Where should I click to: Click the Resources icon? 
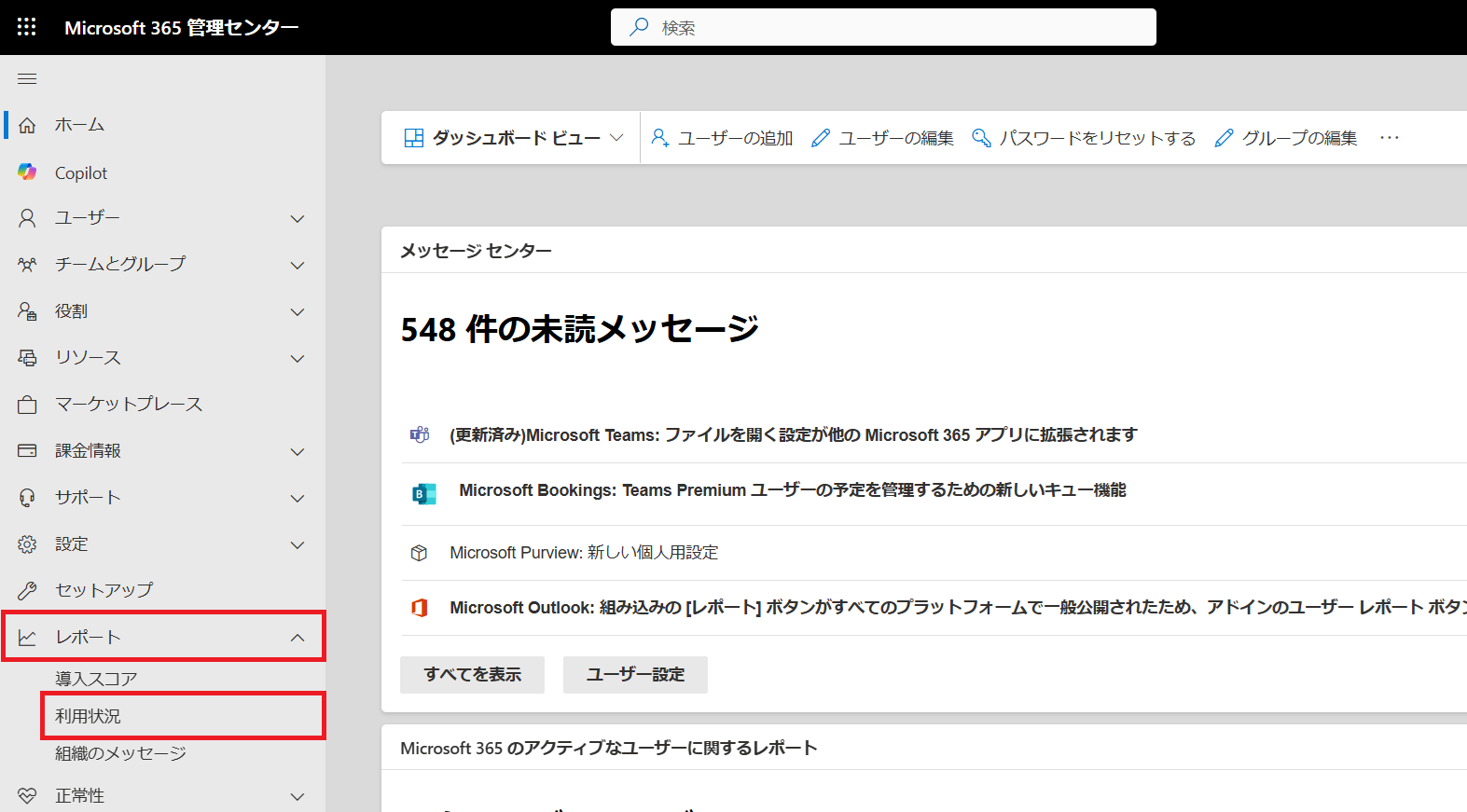point(27,358)
